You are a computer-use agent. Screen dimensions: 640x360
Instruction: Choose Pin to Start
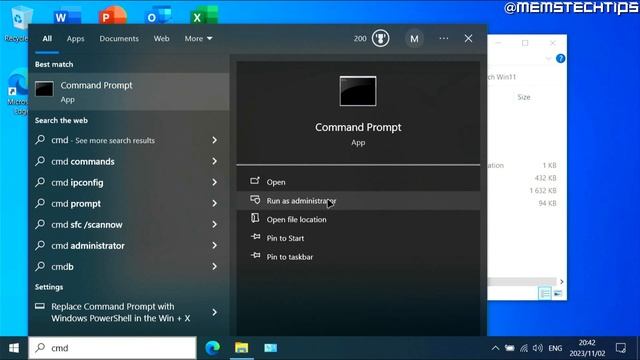tap(358, 238)
